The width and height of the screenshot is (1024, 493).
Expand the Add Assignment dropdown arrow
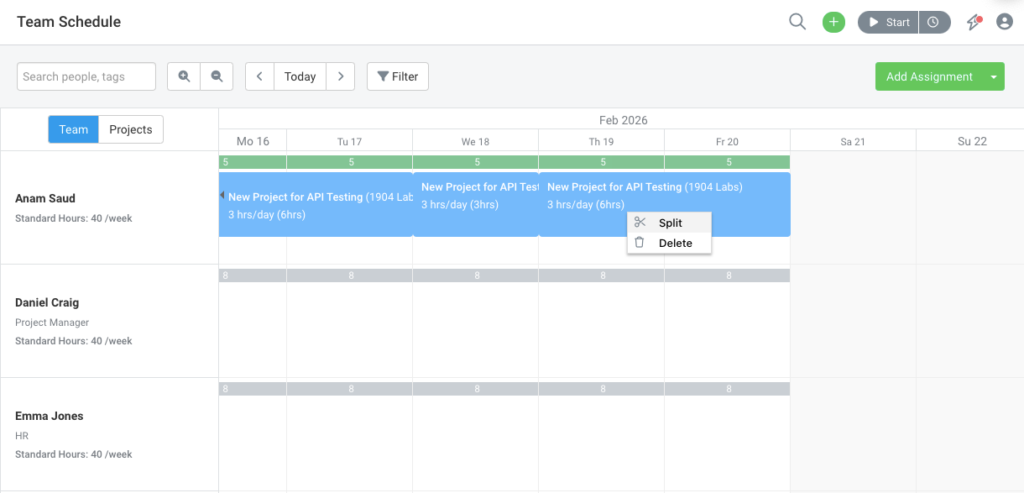[x=994, y=77]
